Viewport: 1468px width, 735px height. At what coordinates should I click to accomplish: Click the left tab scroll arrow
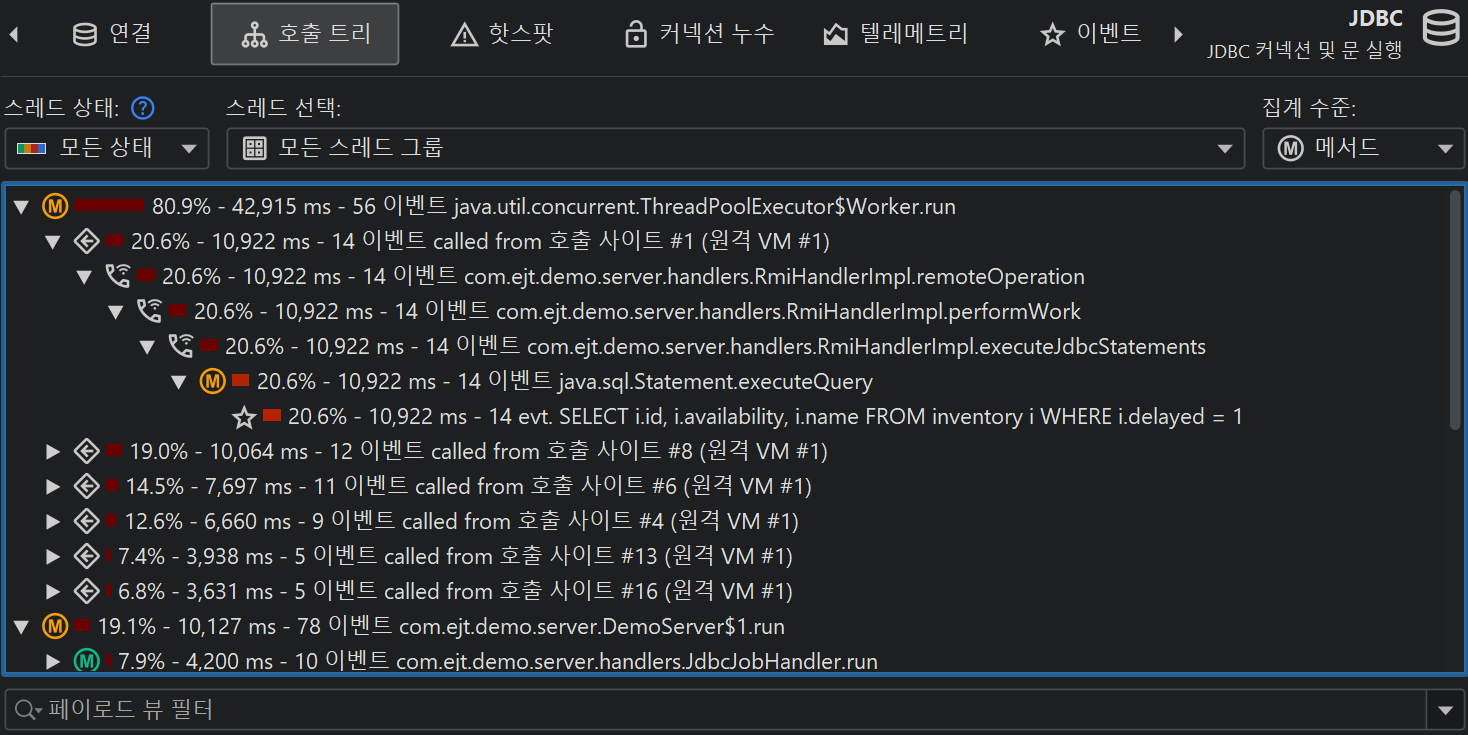coord(14,35)
